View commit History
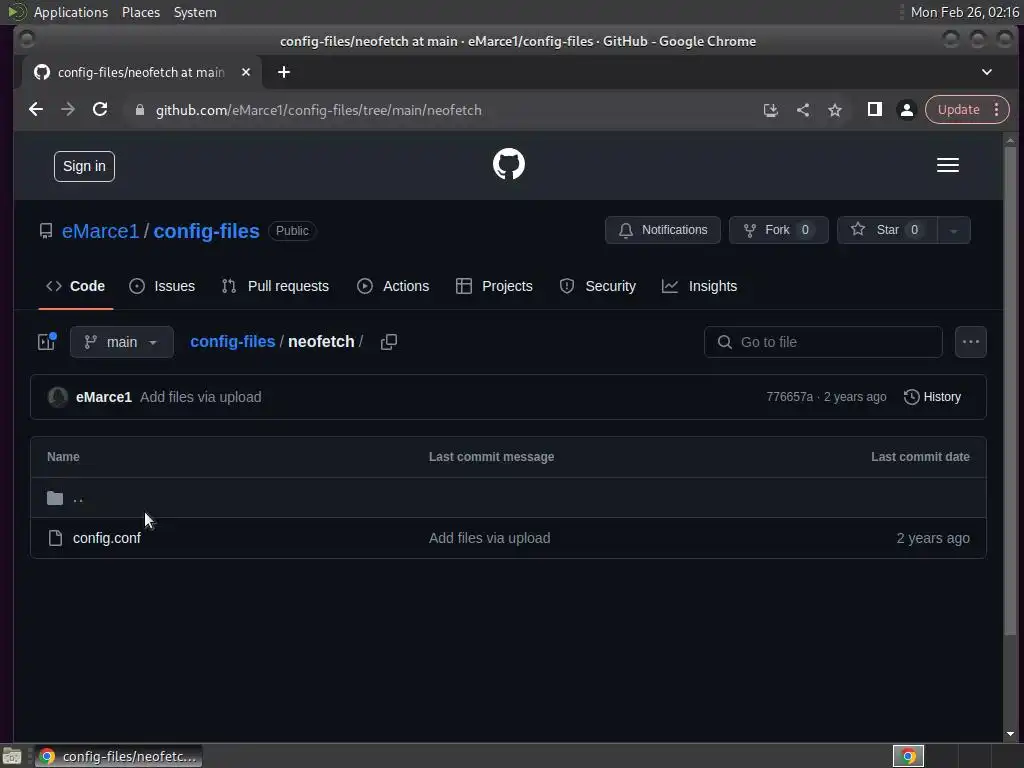Viewport: 1024px width, 768px height. click(932, 396)
